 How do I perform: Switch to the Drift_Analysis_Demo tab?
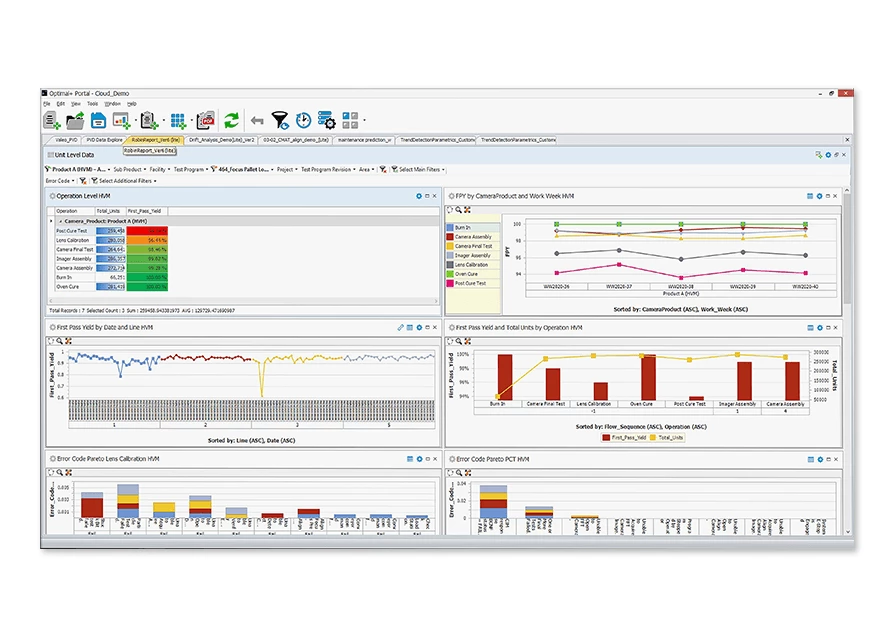pyautogui.click(x=221, y=140)
